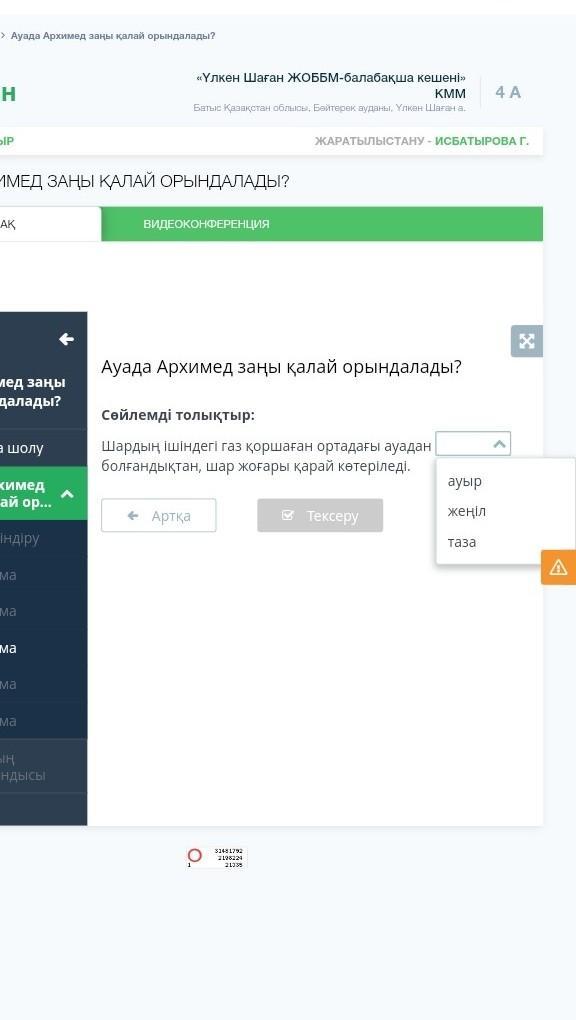The width and height of the screenshot is (576, 1020).
Task: Switch to the ВИДЕОКОНФЕРЕНЦИЯ tab
Action: 206,224
